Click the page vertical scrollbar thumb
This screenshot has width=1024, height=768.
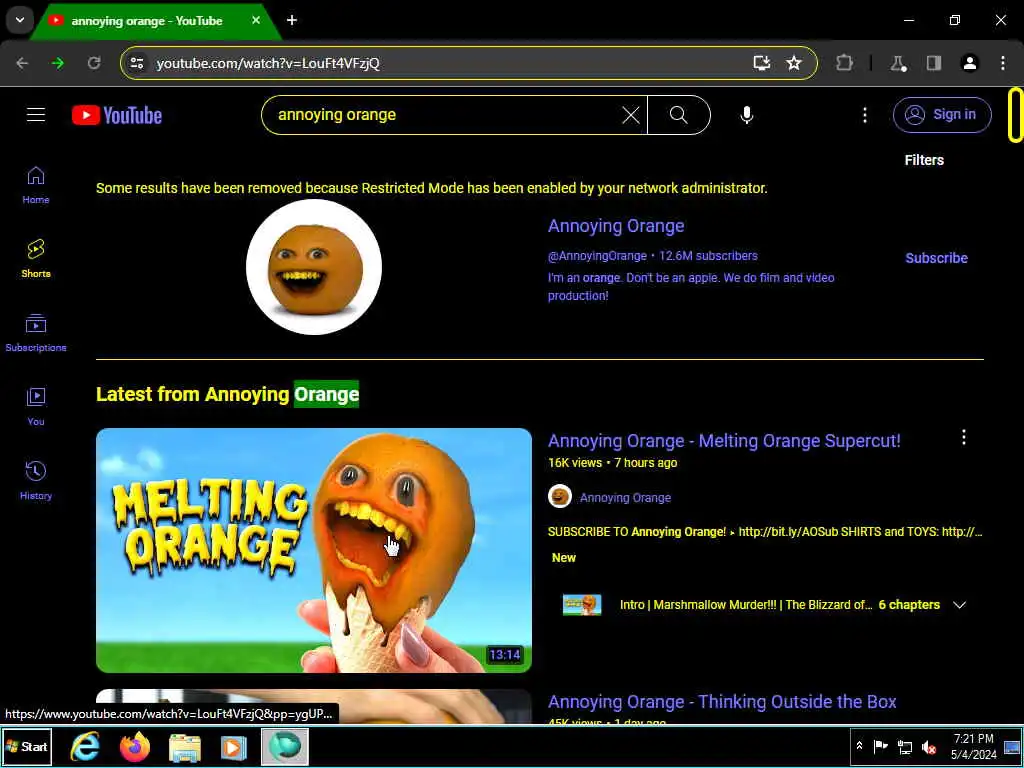1015,115
